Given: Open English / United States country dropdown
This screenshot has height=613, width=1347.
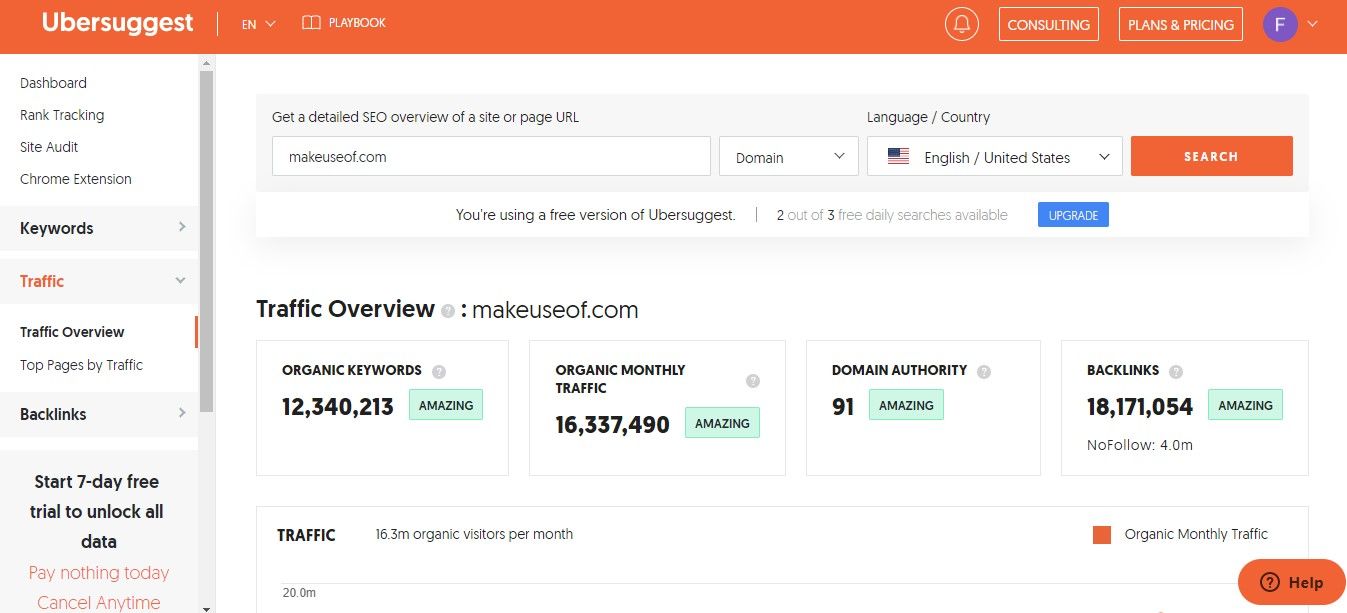Looking at the screenshot, I should pyautogui.click(x=994, y=157).
